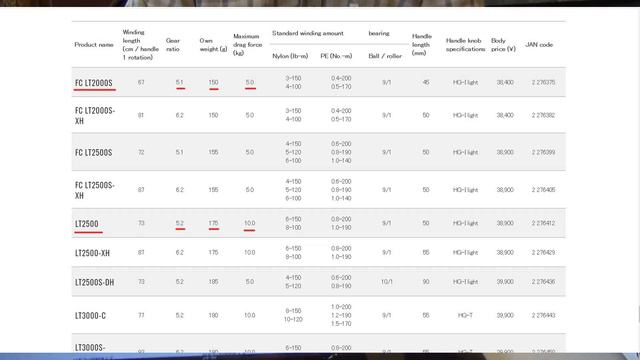Image resolution: width=640 pixels, height=360 pixels.
Task: Click the bearing column header
Action: (x=379, y=33)
